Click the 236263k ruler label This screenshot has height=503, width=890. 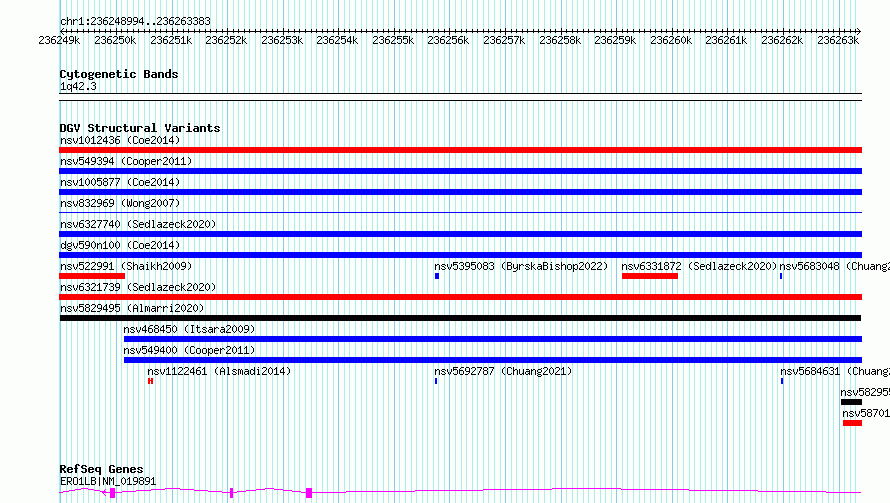pyautogui.click(x=838, y=41)
